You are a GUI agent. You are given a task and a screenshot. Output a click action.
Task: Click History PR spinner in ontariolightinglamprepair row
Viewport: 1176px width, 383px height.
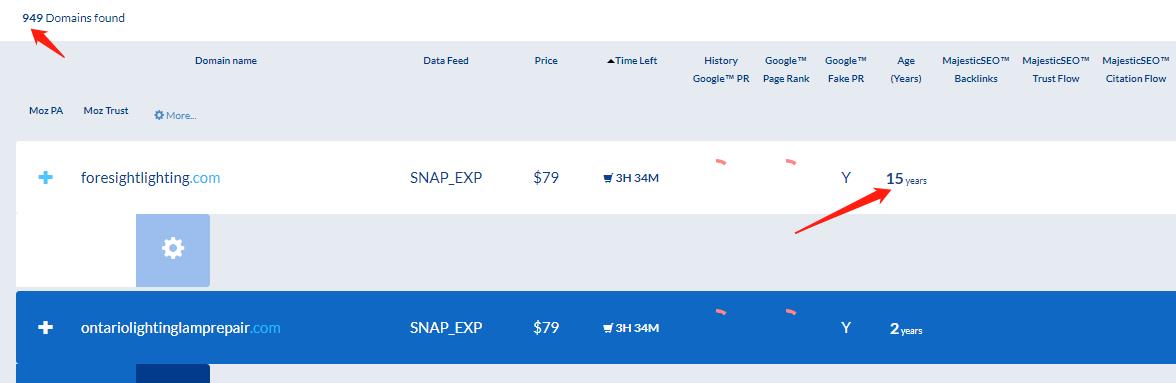[x=721, y=311]
